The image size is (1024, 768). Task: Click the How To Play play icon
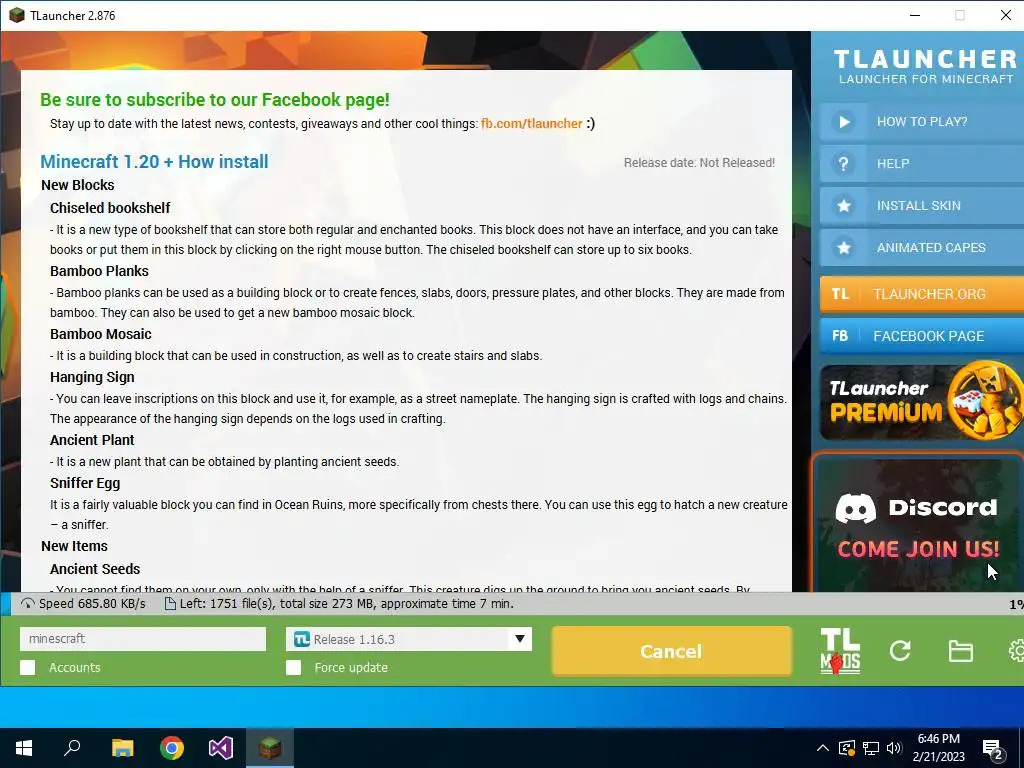click(x=843, y=121)
